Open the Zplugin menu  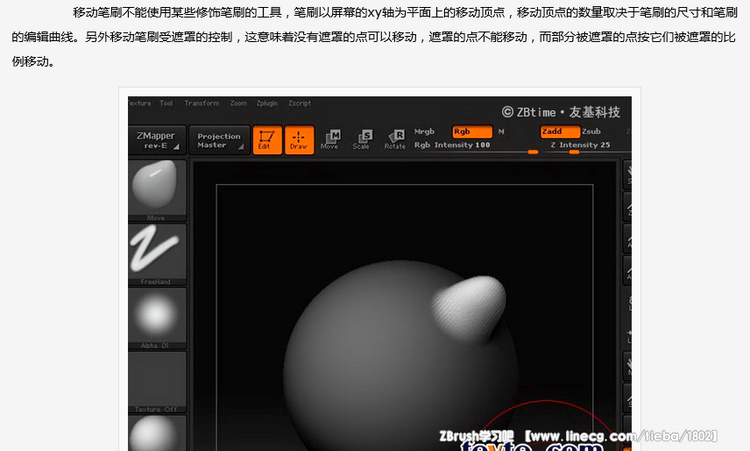point(267,103)
